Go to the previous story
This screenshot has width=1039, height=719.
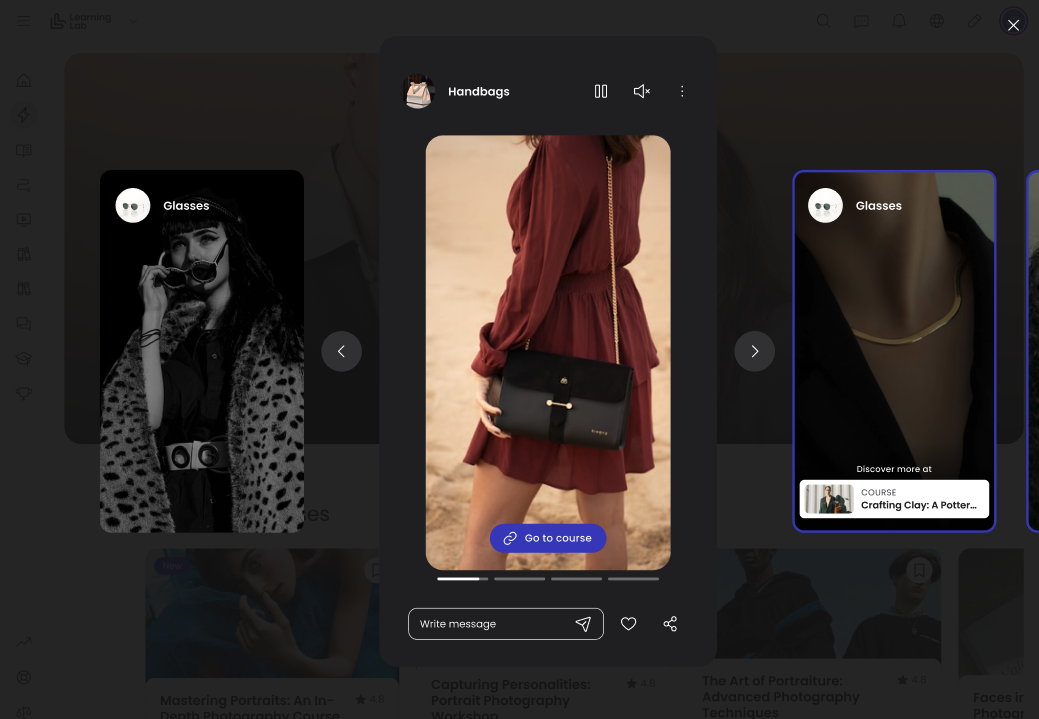click(341, 351)
